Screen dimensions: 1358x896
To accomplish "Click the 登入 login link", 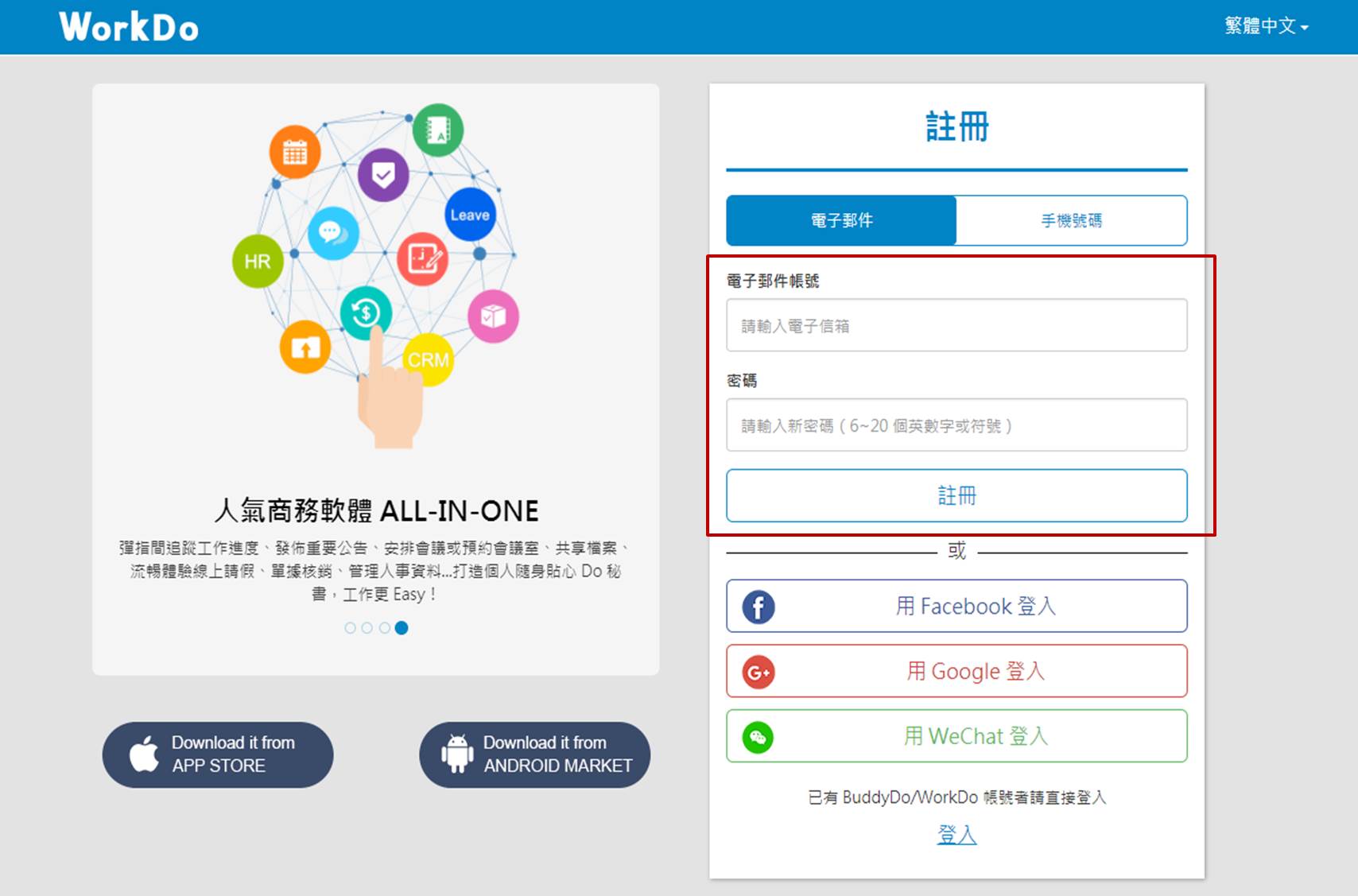I will point(956,835).
